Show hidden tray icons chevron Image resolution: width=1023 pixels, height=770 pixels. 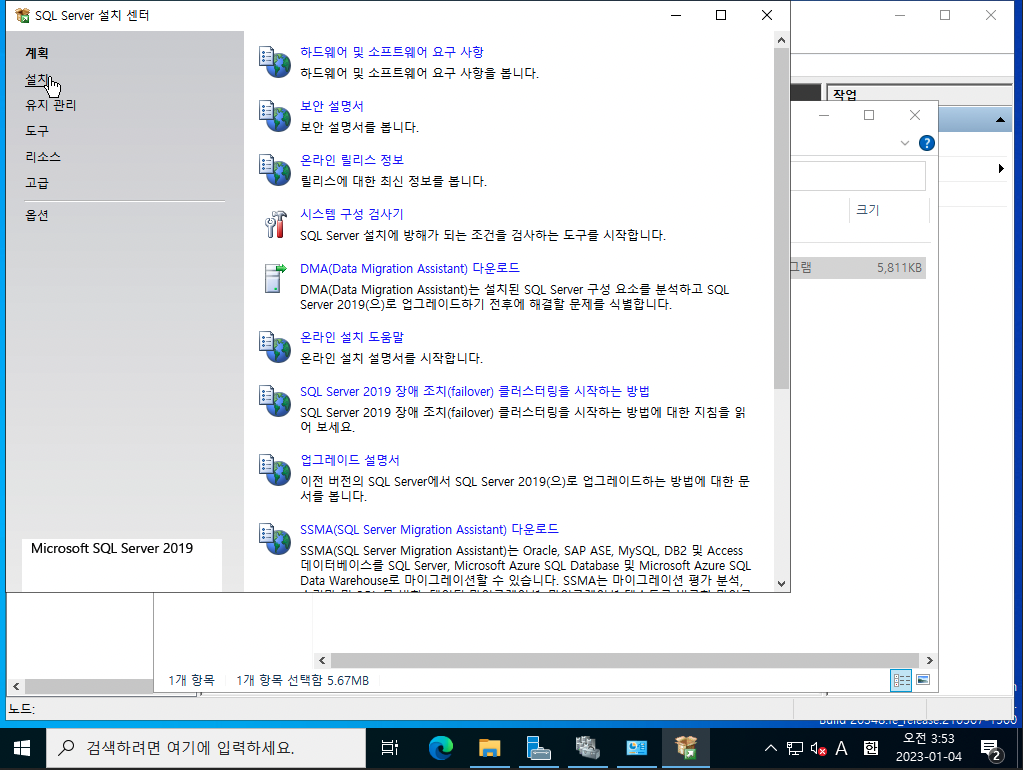point(771,748)
